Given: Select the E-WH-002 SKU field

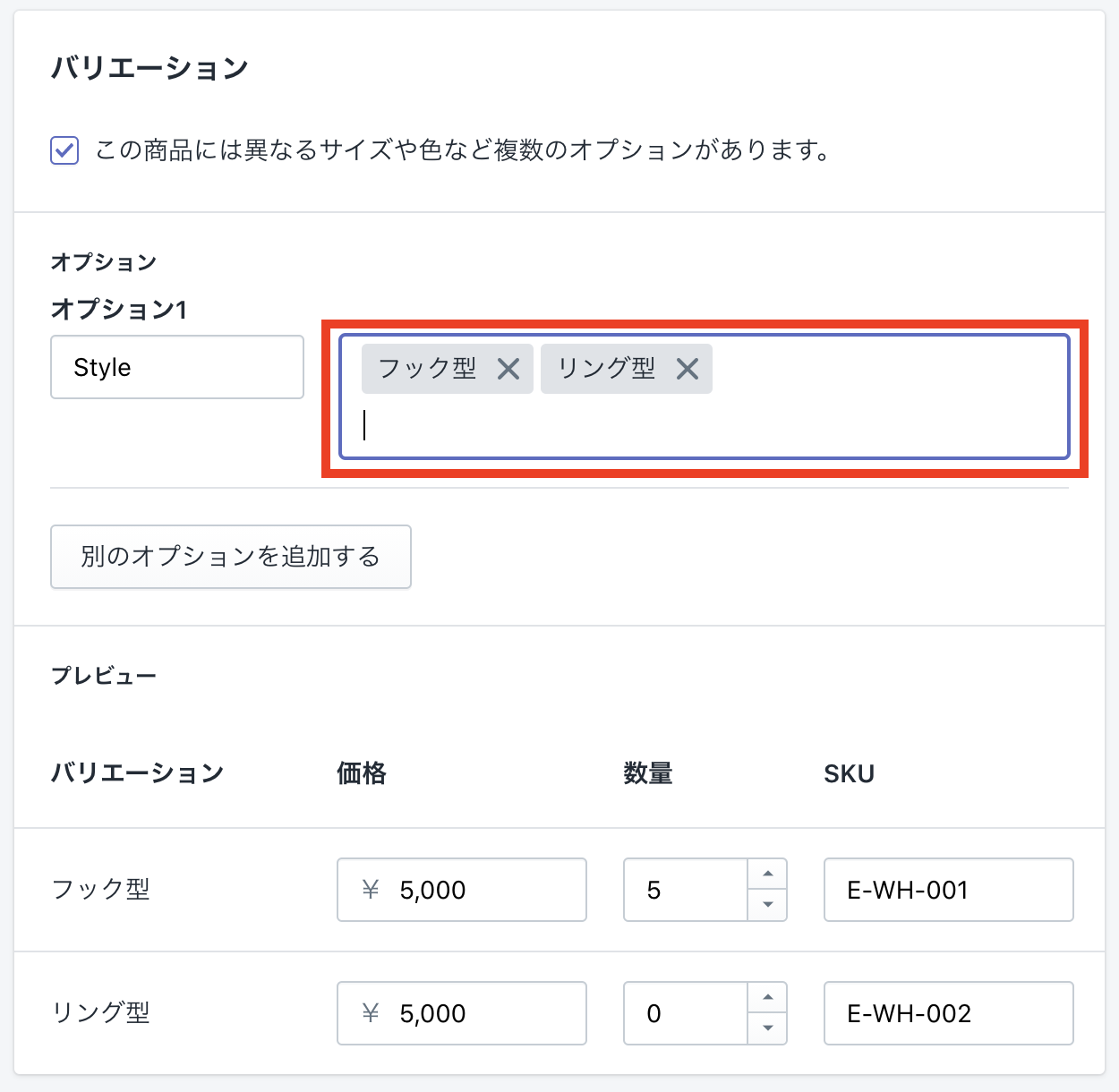Looking at the screenshot, I should pos(948,1013).
